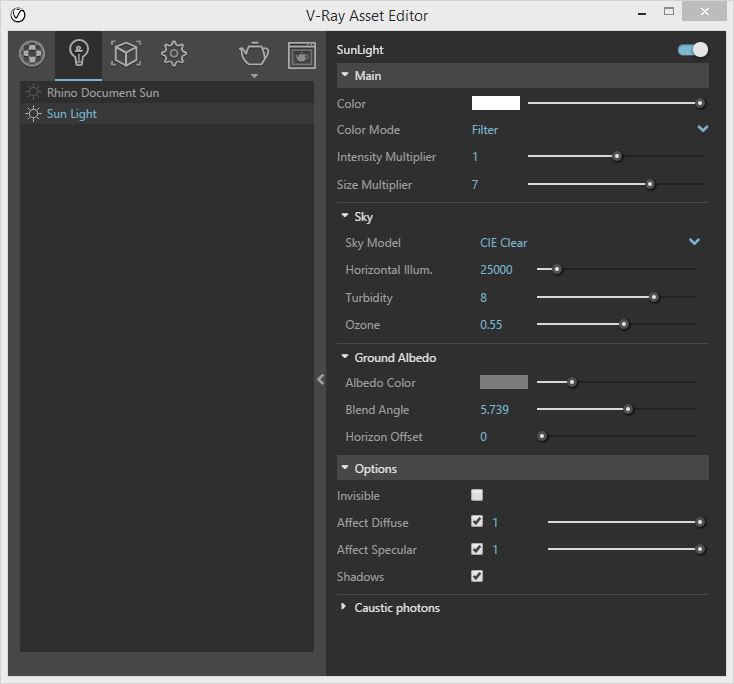
Task: Collapse the Ground Albedo section
Action: tap(345, 357)
